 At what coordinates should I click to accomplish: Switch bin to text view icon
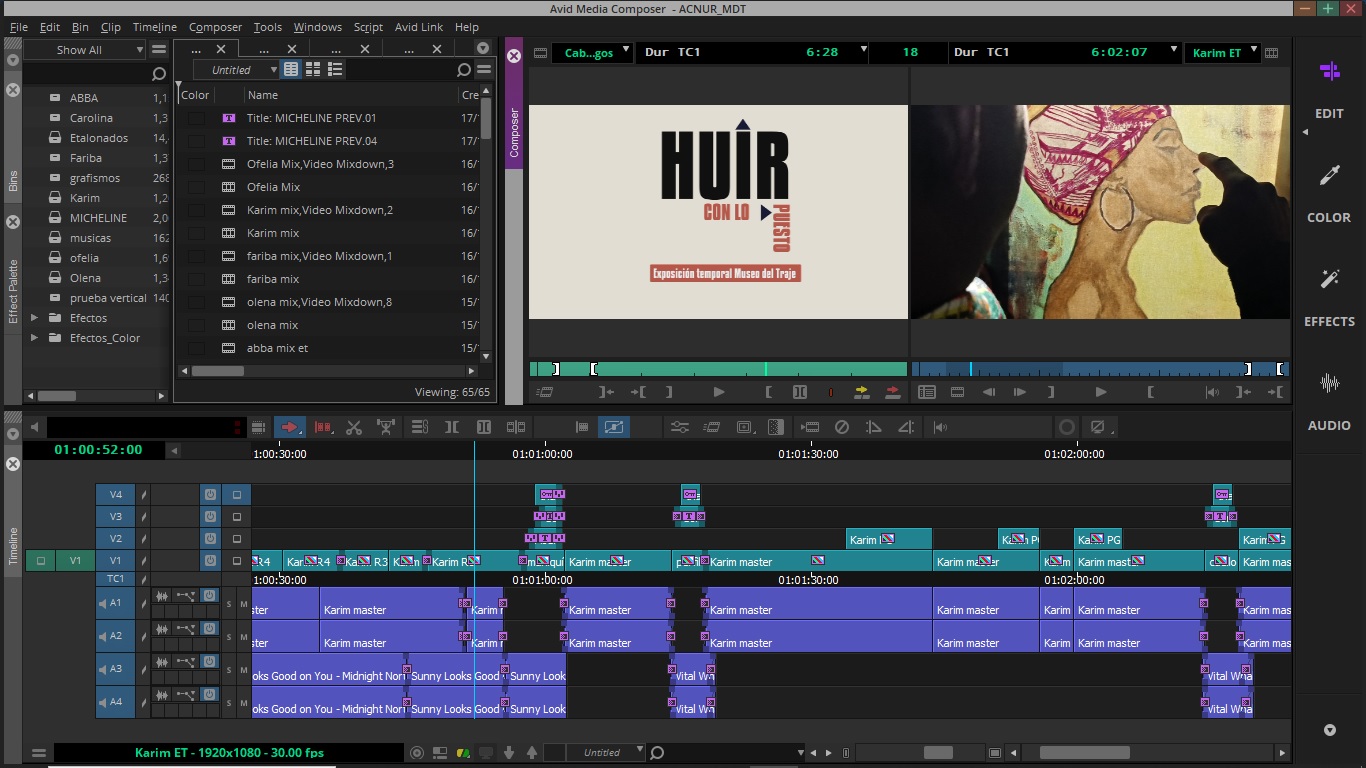pos(291,69)
